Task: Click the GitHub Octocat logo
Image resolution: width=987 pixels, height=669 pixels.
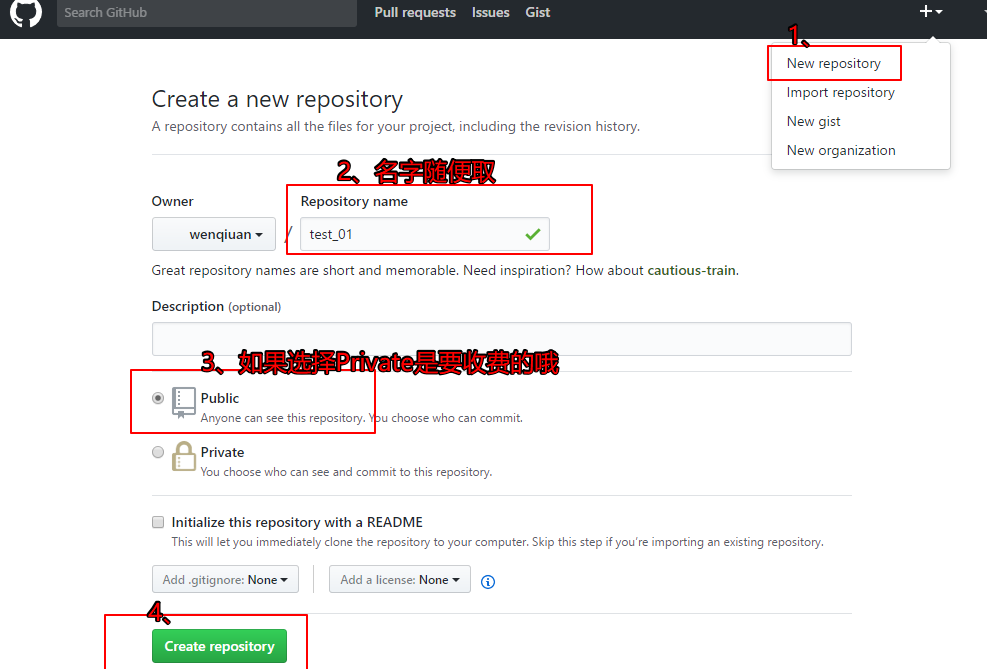Action: coord(26,13)
